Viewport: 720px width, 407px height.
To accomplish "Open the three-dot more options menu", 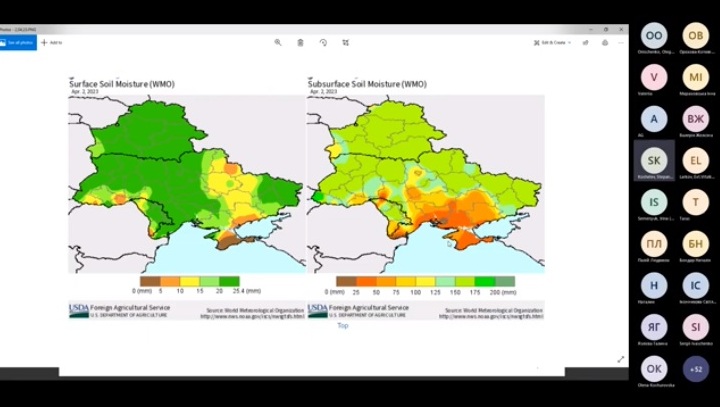I will [621, 43].
